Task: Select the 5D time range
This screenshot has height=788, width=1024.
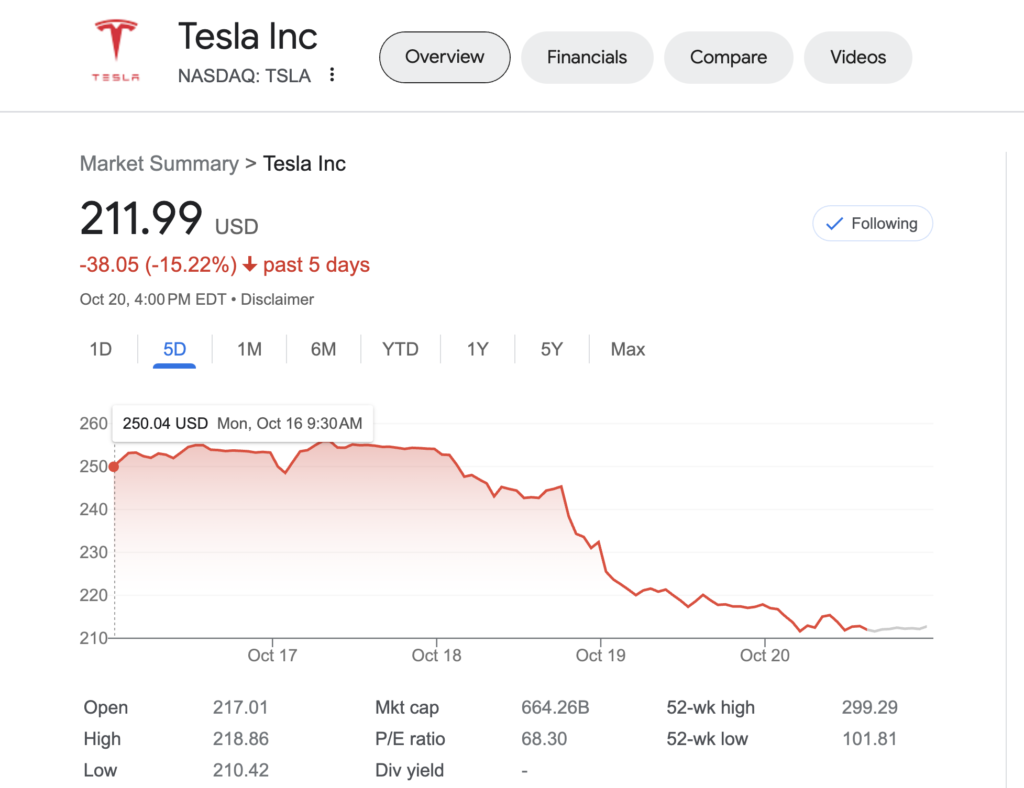Action: (174, 349)
